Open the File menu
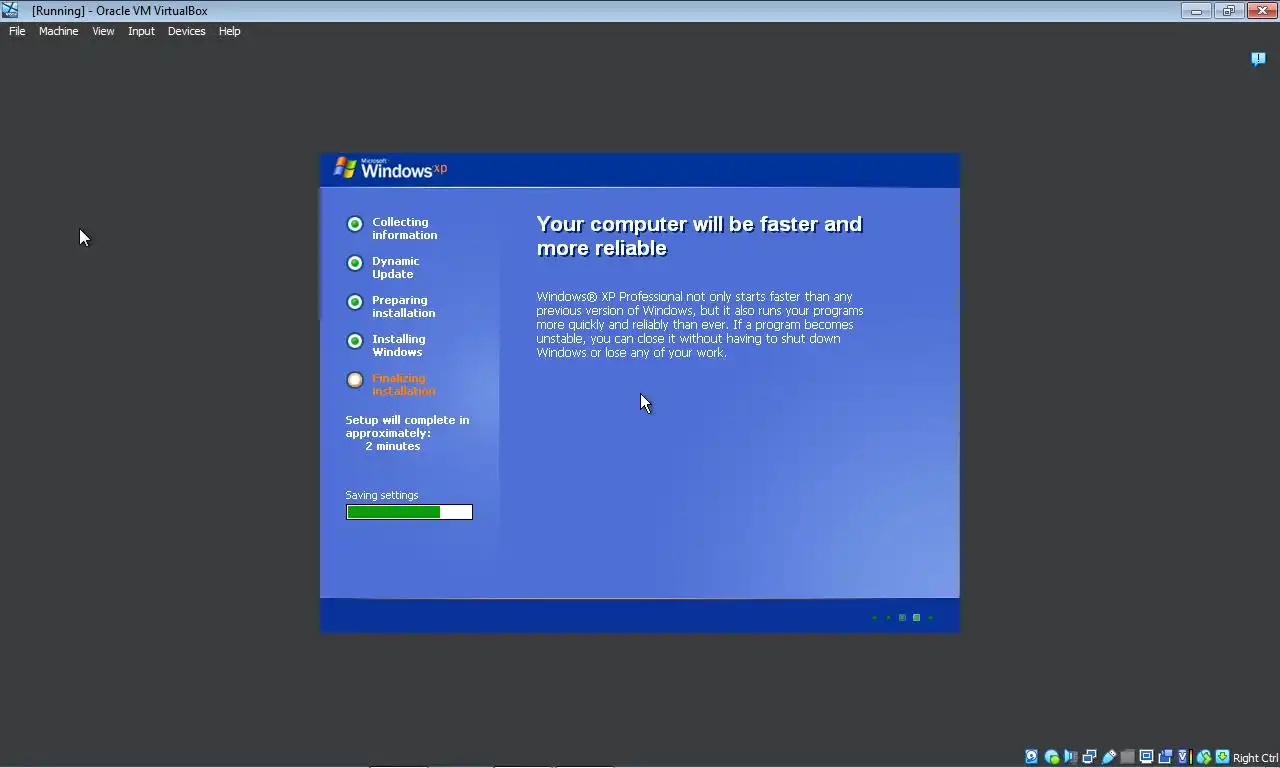The width and height of the screenshot is (1280, 768). 17,31
